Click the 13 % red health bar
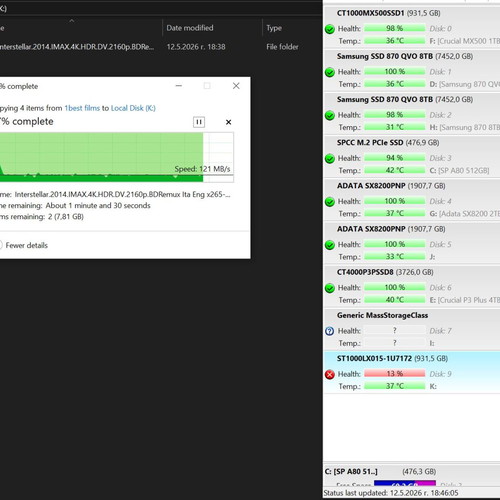 (x=395, y=374)
